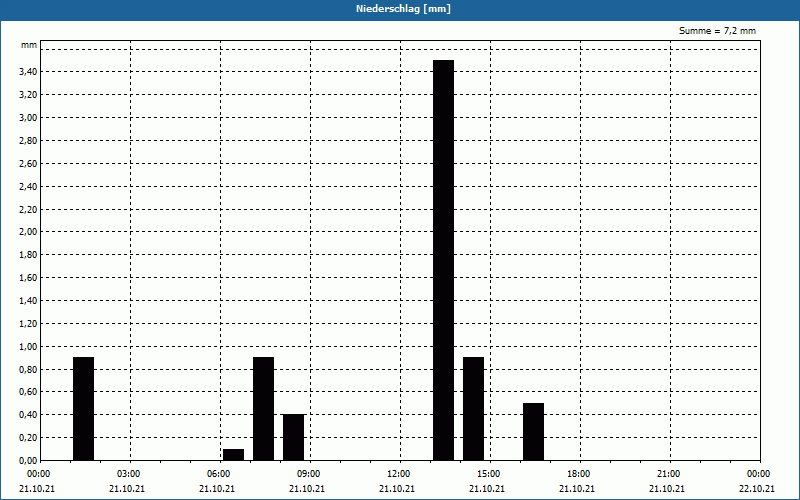Select the 21:00 x-axis time label

[x=668, y=474]
